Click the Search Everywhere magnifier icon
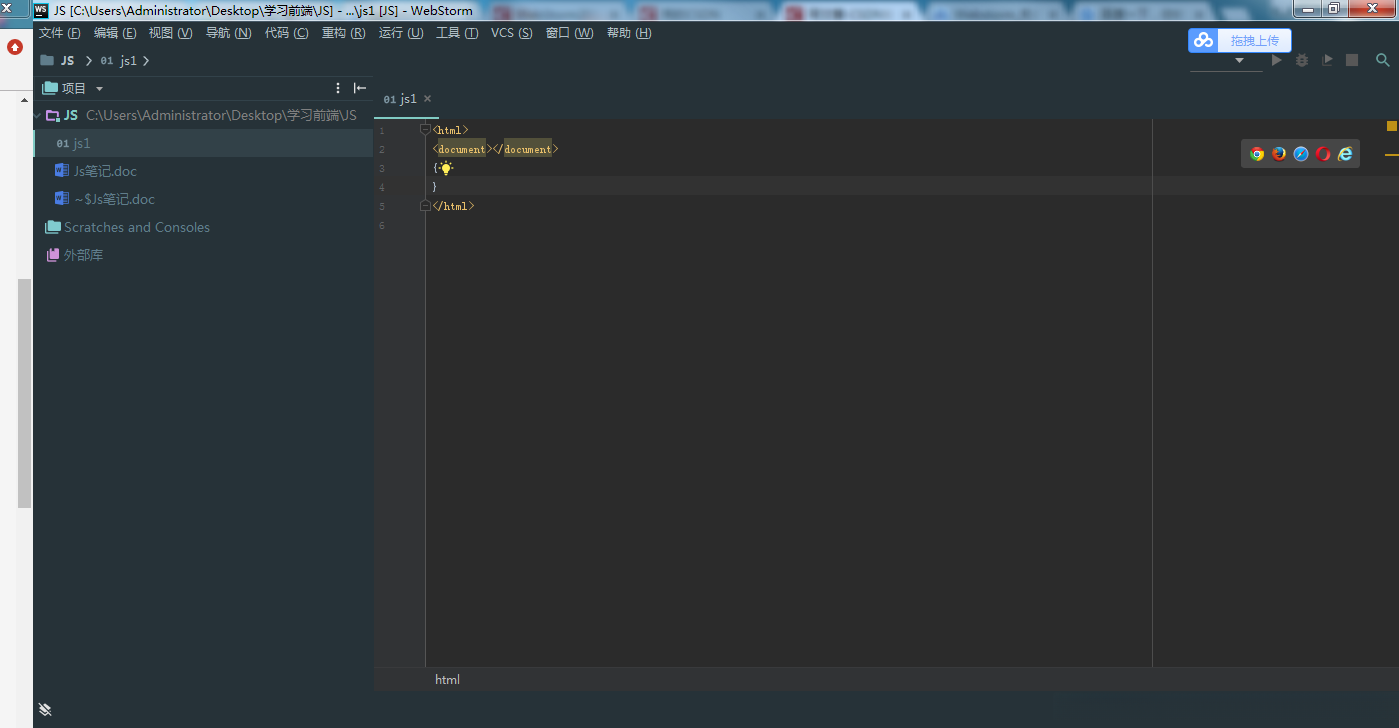This screenshot has width=1399, height=728. (x=1383, y=61)
